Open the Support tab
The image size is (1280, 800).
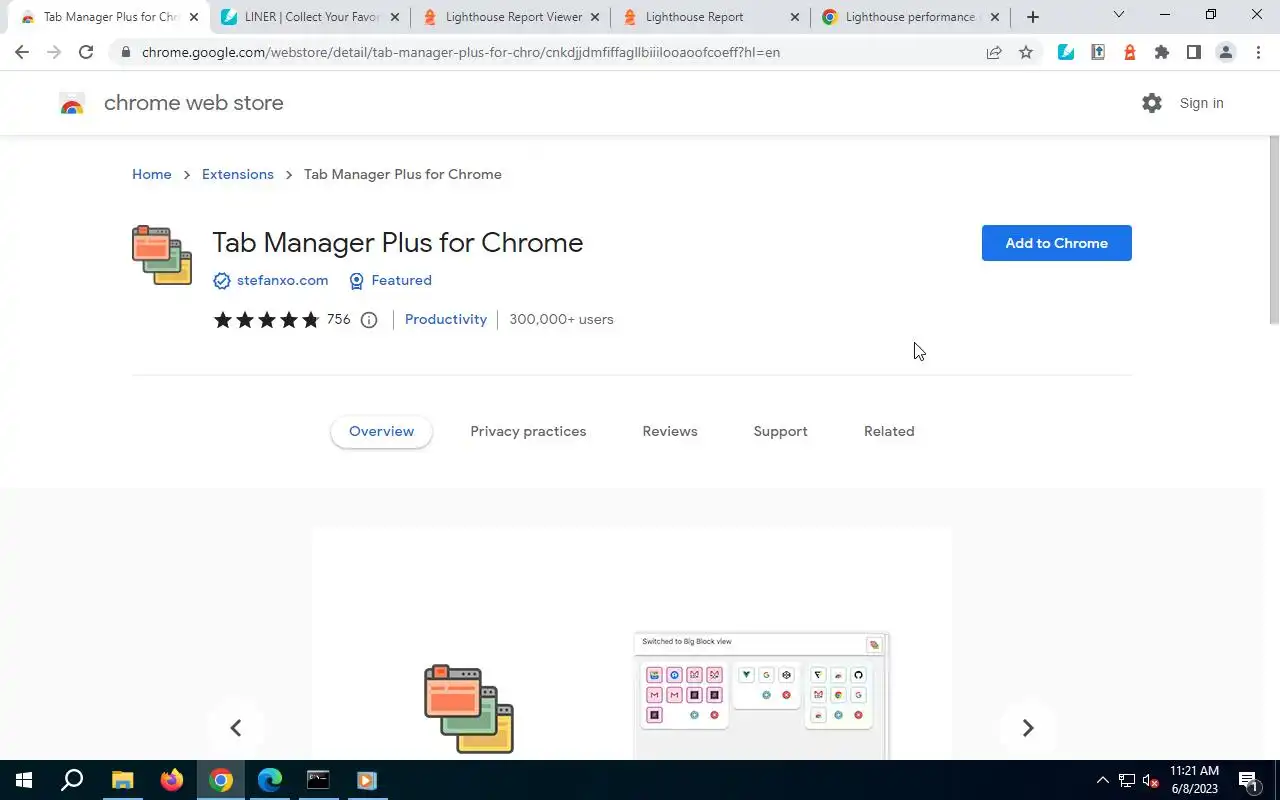click(780, 432)
